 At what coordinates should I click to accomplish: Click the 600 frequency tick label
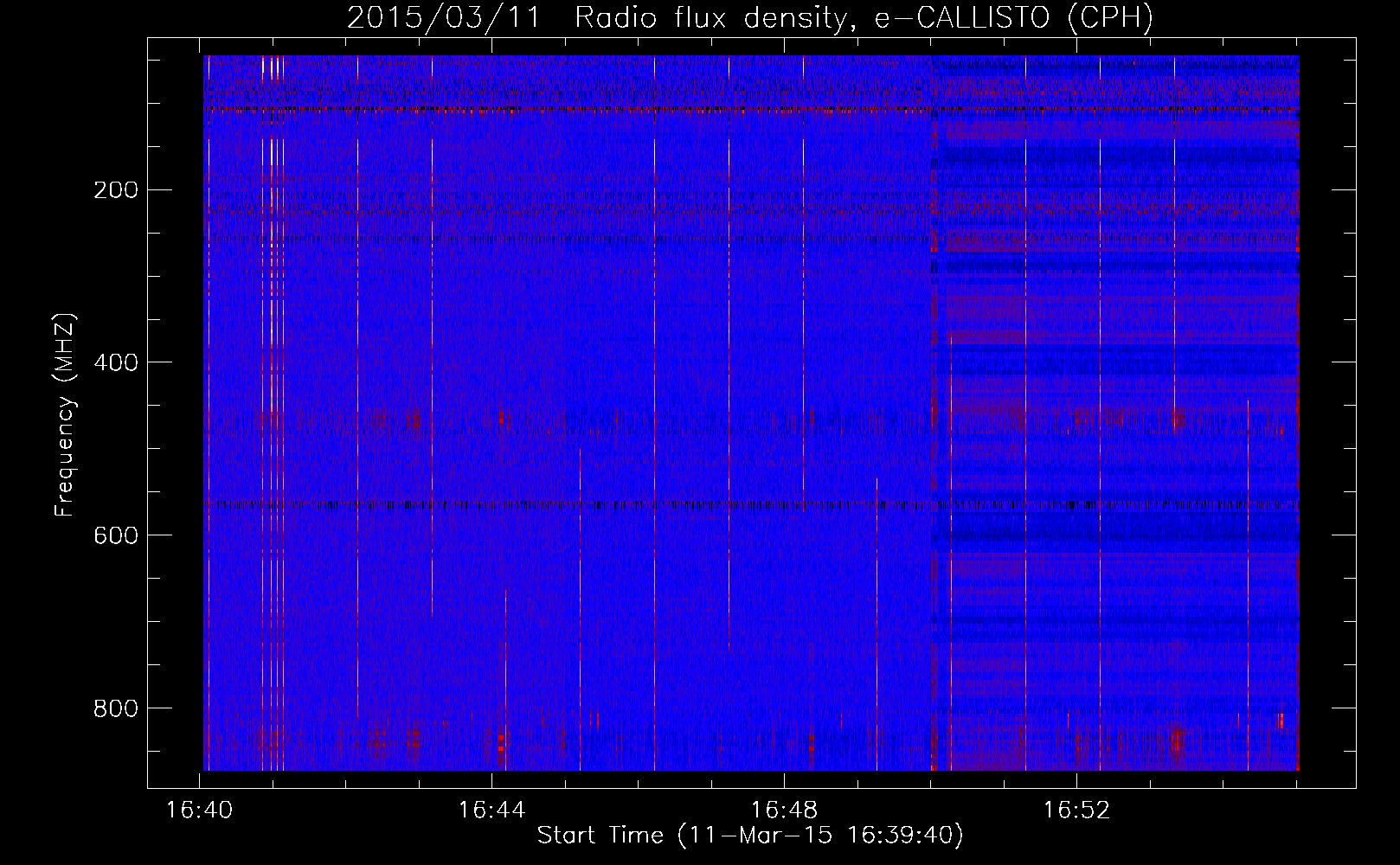click(116, 535)
